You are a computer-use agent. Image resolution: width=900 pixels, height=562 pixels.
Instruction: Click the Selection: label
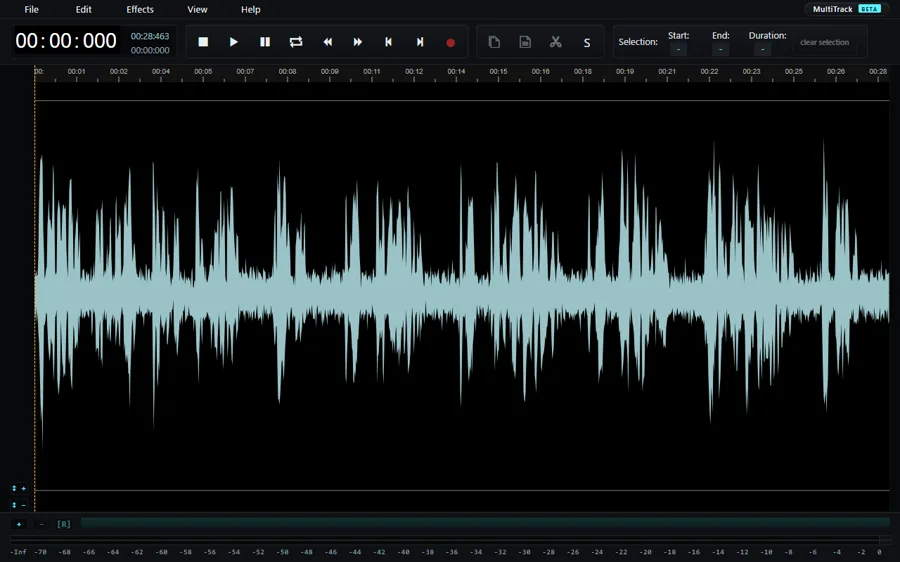638,42
